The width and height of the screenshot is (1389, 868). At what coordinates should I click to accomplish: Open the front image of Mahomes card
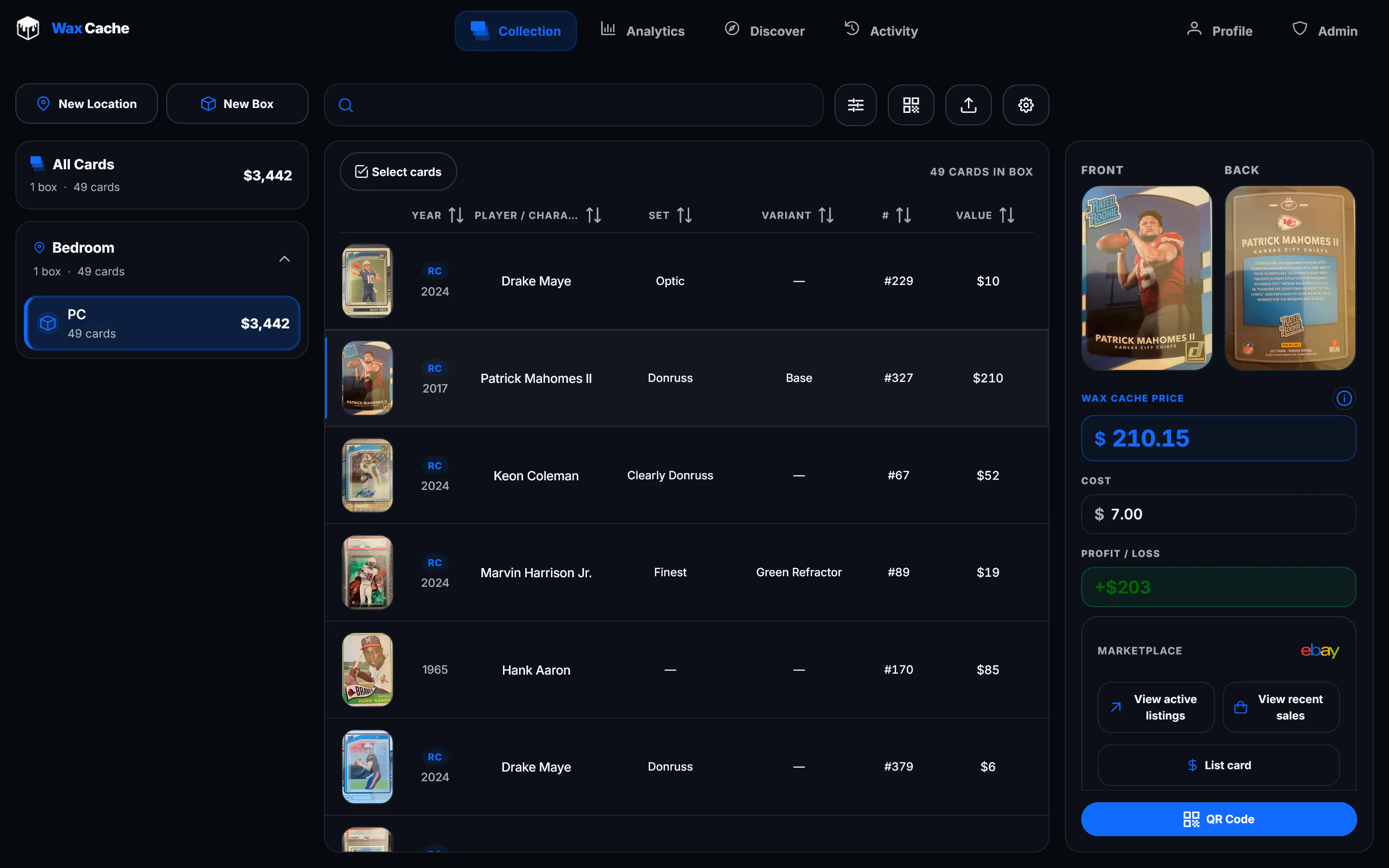(1147, 278)
